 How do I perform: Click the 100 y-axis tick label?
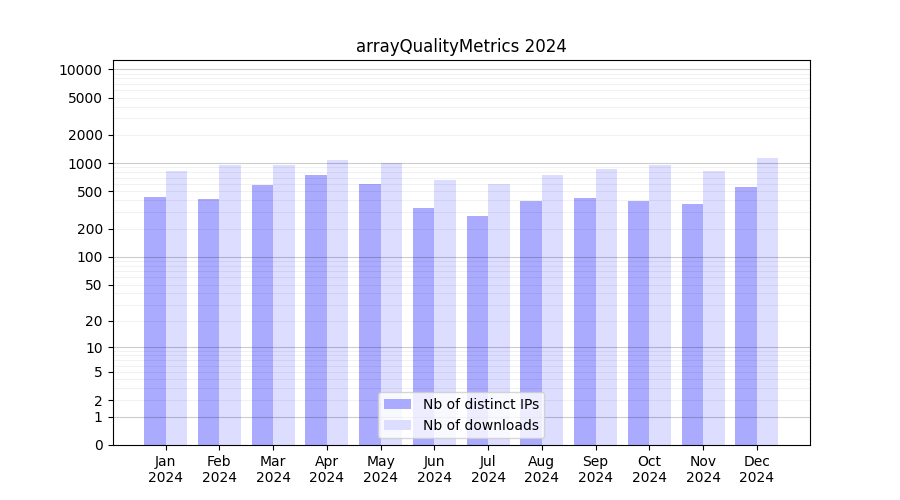(x=90, y=257)
